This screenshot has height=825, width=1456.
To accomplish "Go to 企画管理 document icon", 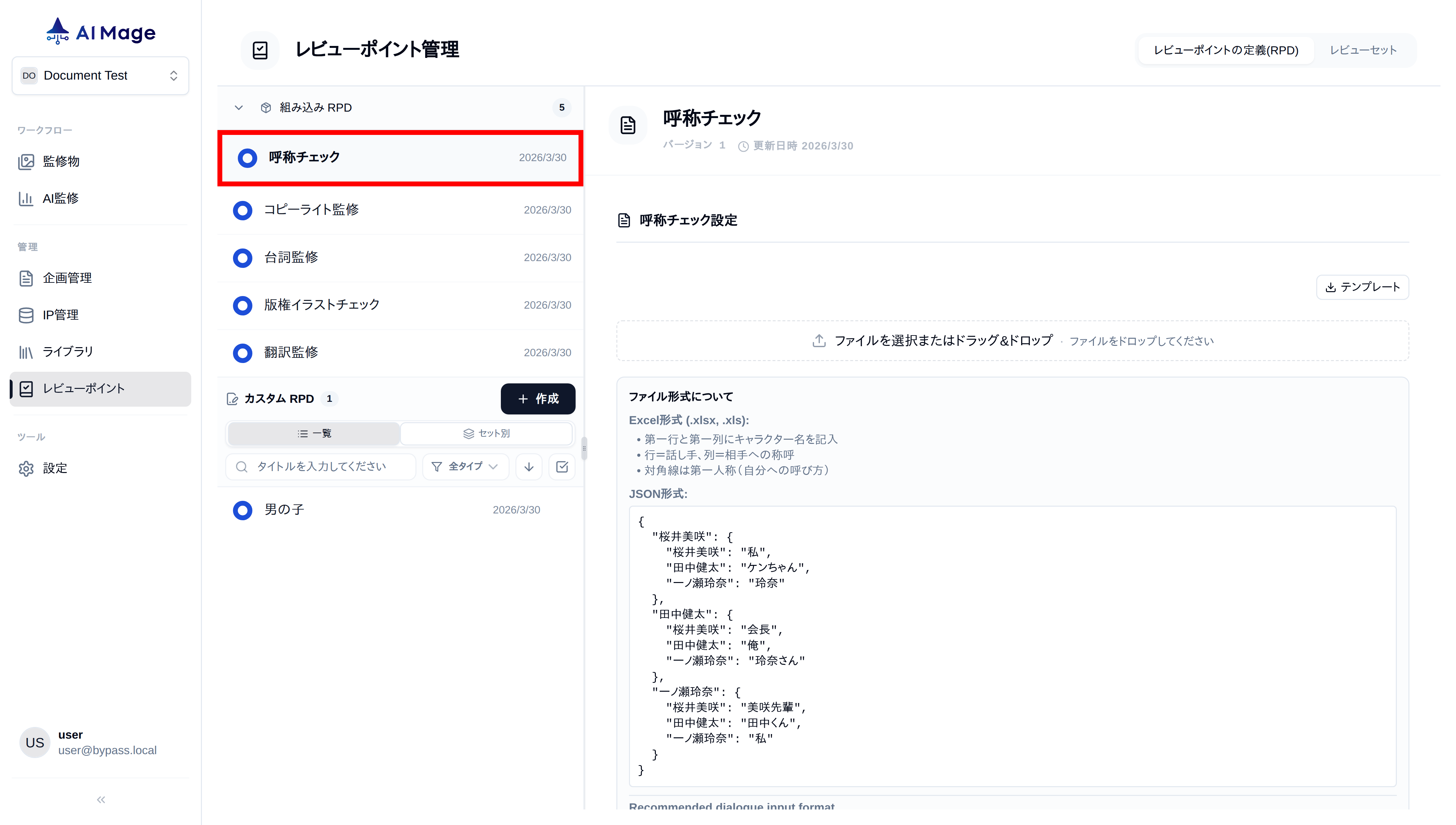I will coord(26,278).
